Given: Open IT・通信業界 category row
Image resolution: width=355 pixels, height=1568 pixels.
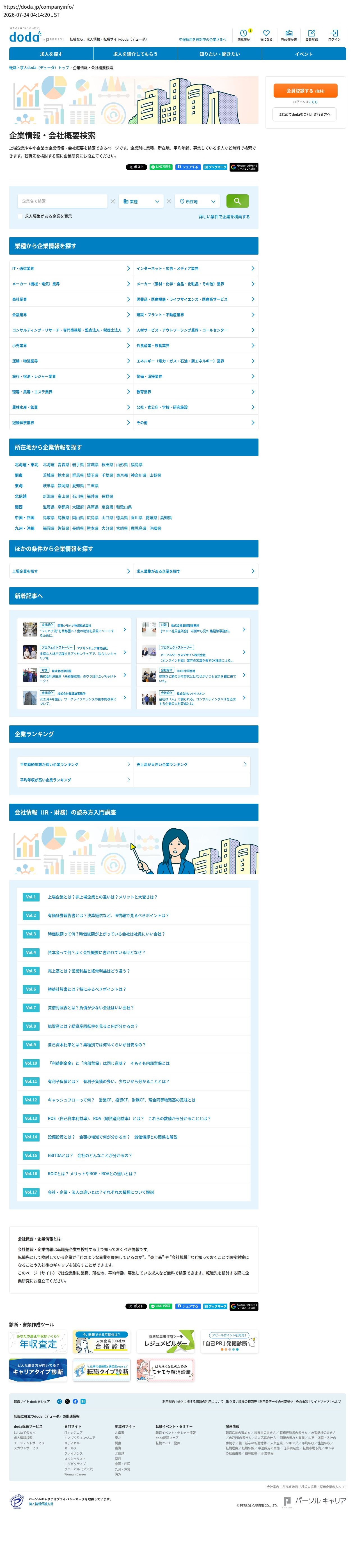Looking at the screenshot, I should 71,268.
